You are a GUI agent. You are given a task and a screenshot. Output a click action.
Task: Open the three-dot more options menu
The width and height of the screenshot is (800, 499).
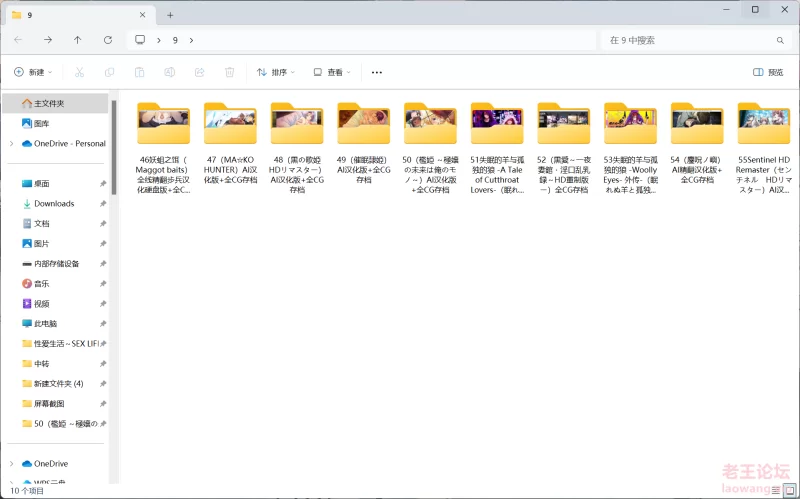coord(377,72)
